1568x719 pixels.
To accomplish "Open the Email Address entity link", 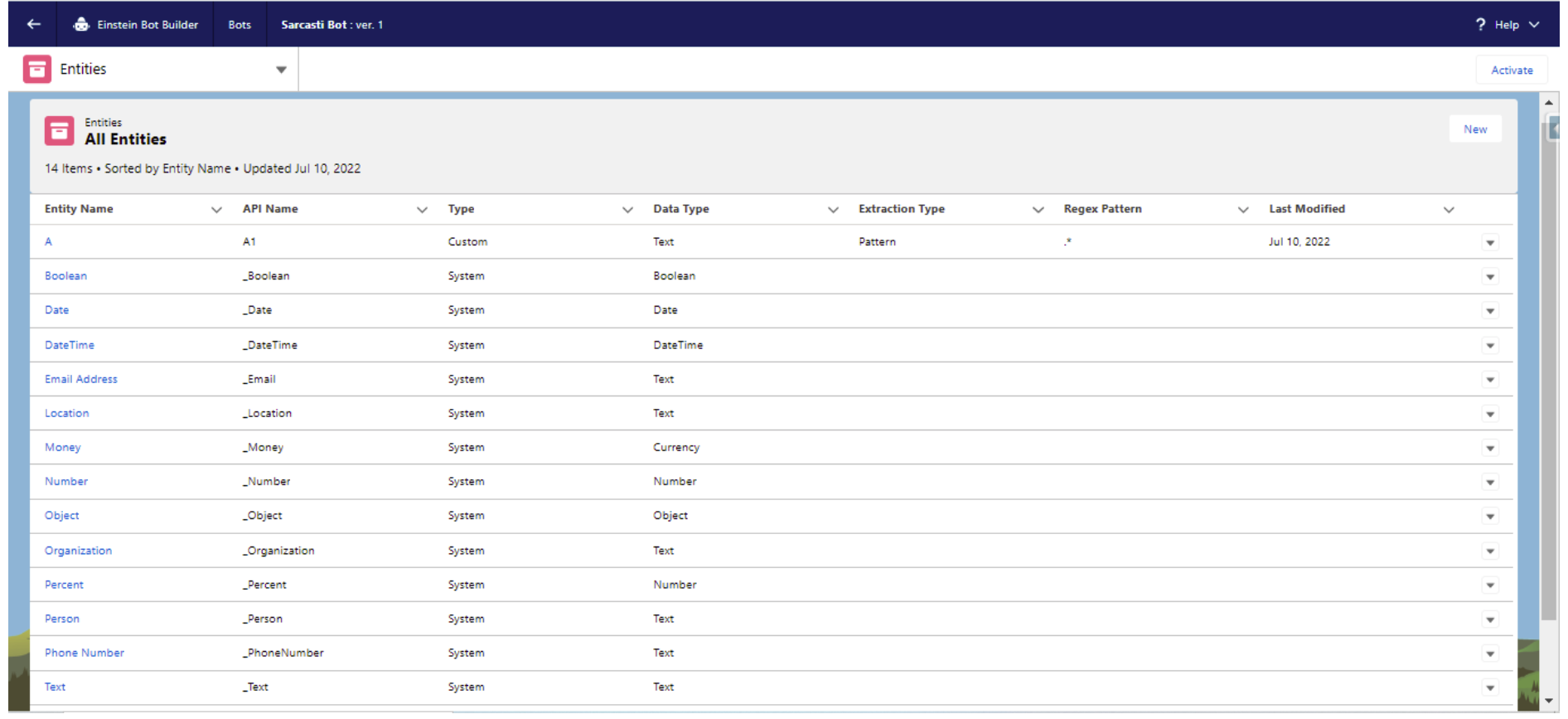I will point(81,379).
